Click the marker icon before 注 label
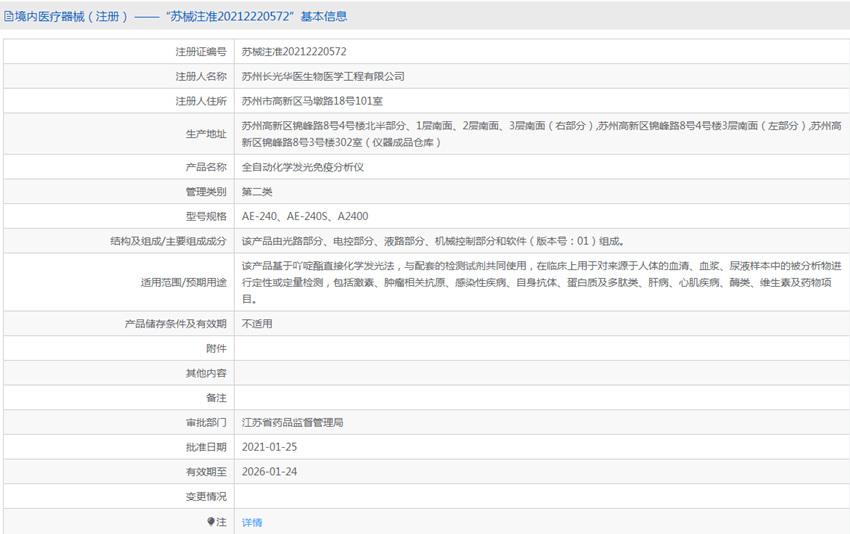The height and width of the screenshot is (534, 850). (211, 522)
